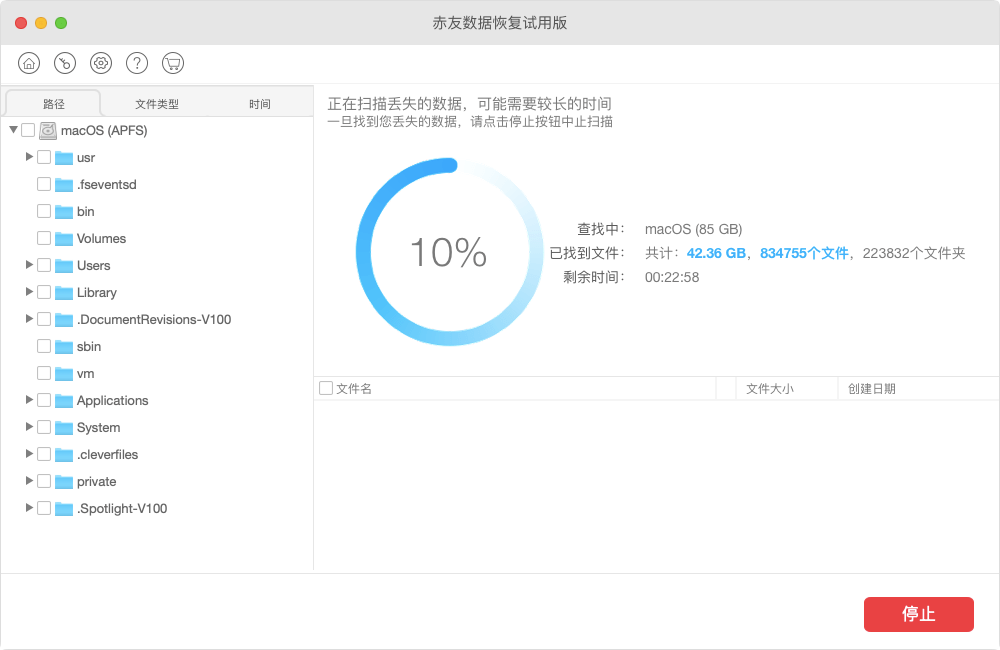
Task: Select the sbin tree row label
Action: tap(89, 346)
